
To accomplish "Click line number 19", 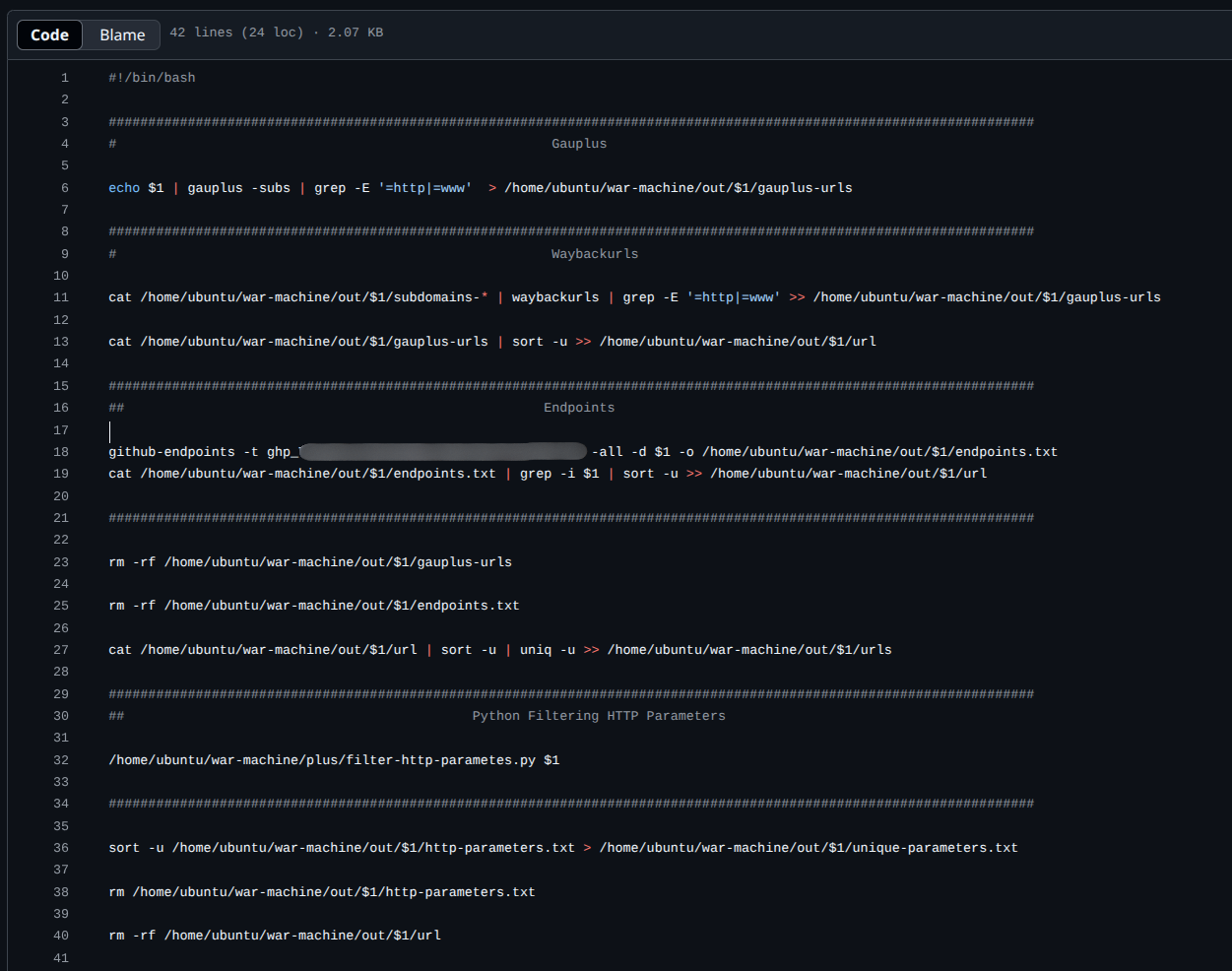I will (x=61, y=474).
